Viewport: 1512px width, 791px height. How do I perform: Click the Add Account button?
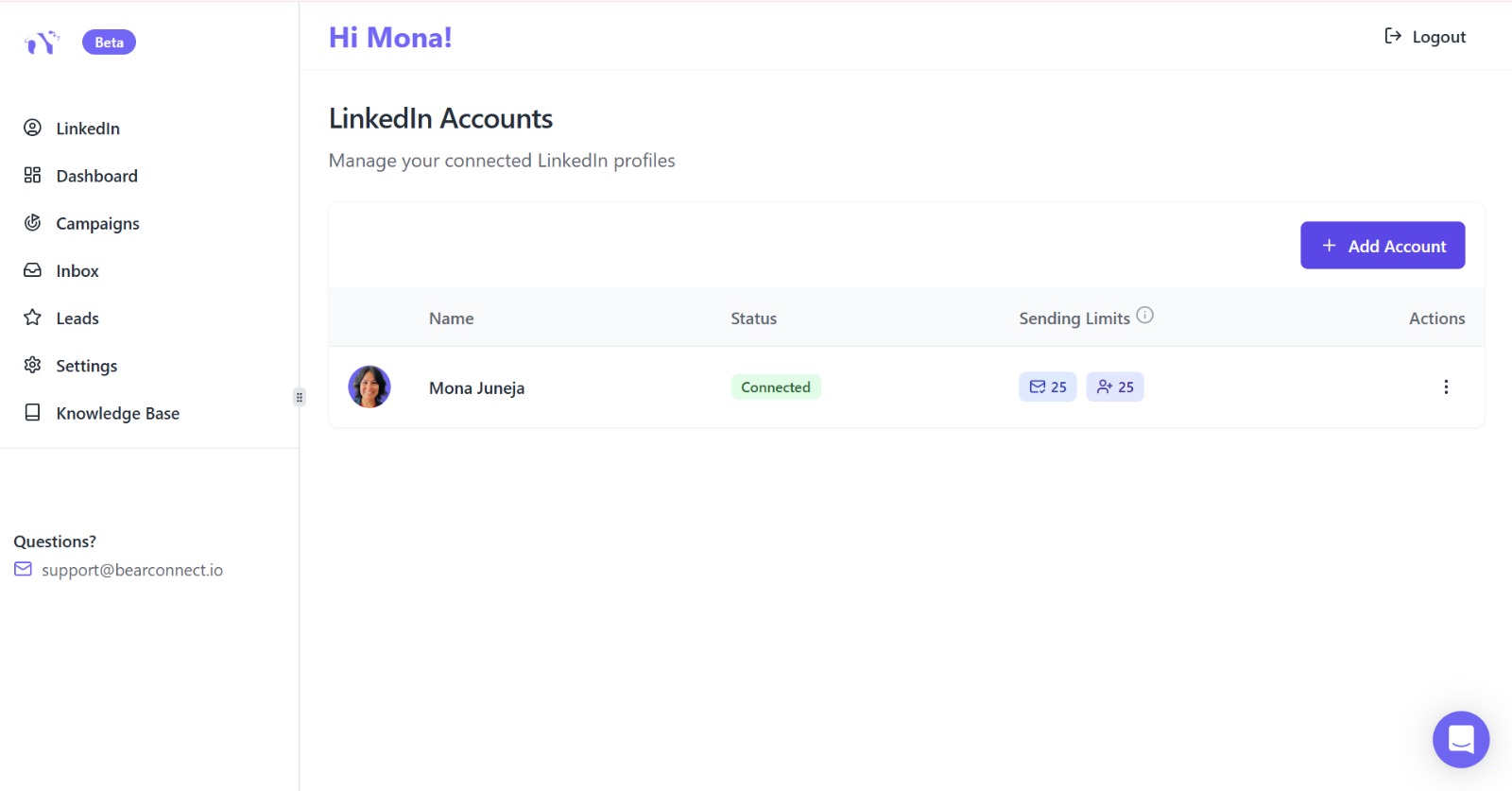[x=1383, y=246]
